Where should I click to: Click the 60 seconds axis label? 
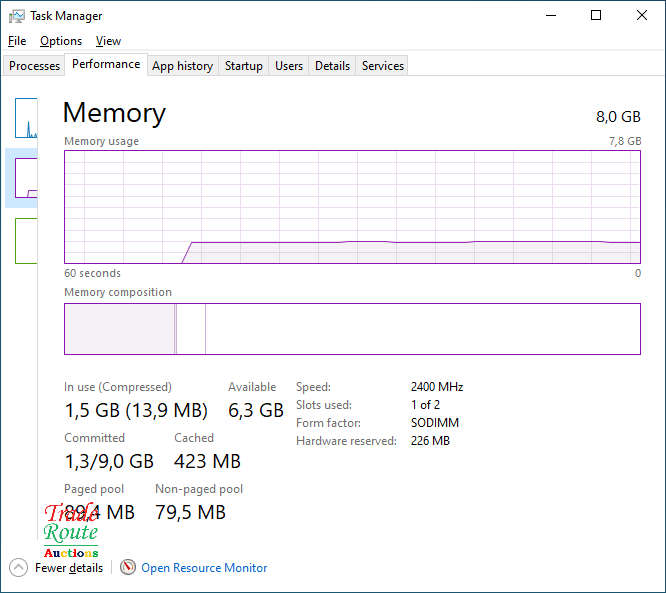coord(92,273)
